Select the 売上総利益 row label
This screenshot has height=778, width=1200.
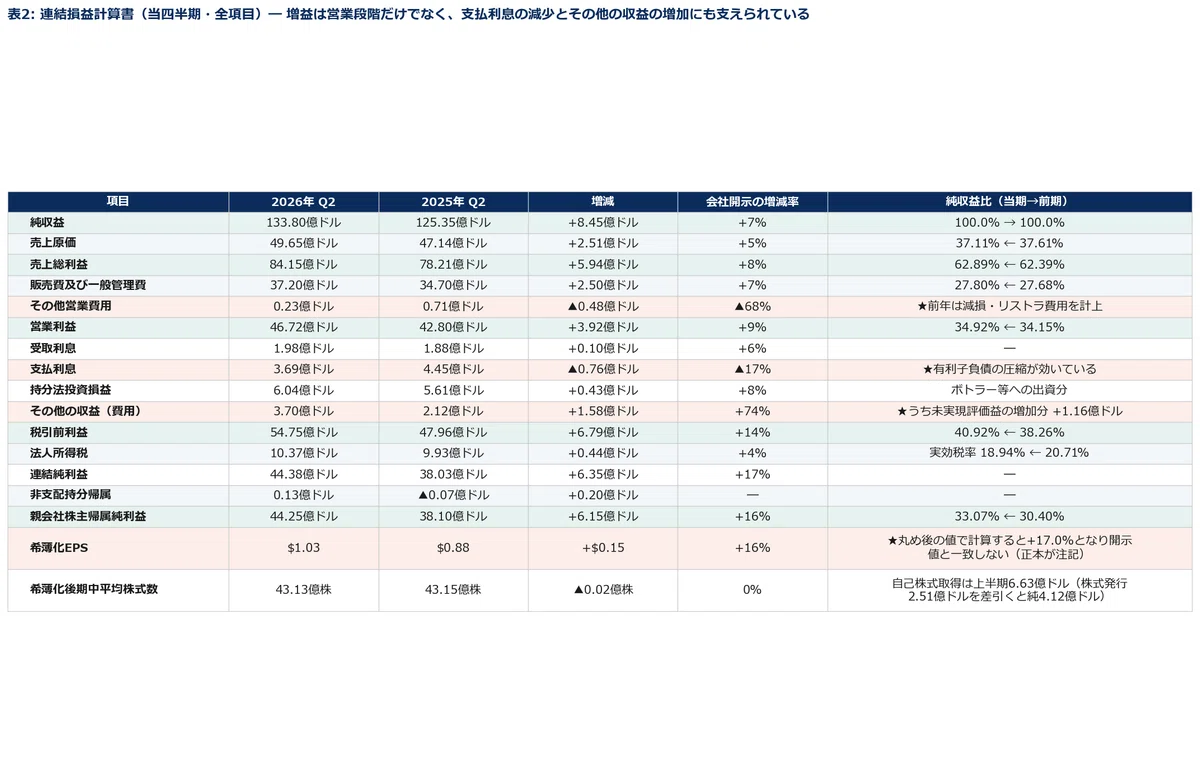tap(59, 264)
